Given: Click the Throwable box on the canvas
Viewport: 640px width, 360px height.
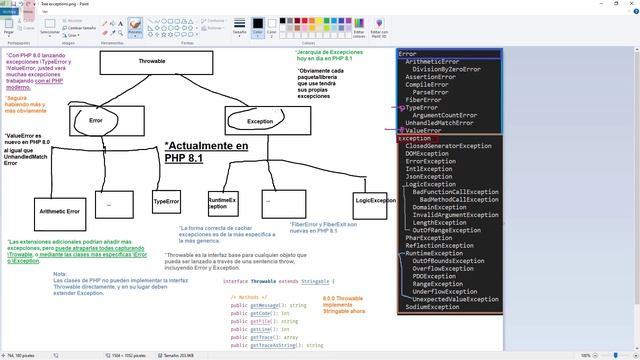Looking at the screenshot, I should pos(156,62).
